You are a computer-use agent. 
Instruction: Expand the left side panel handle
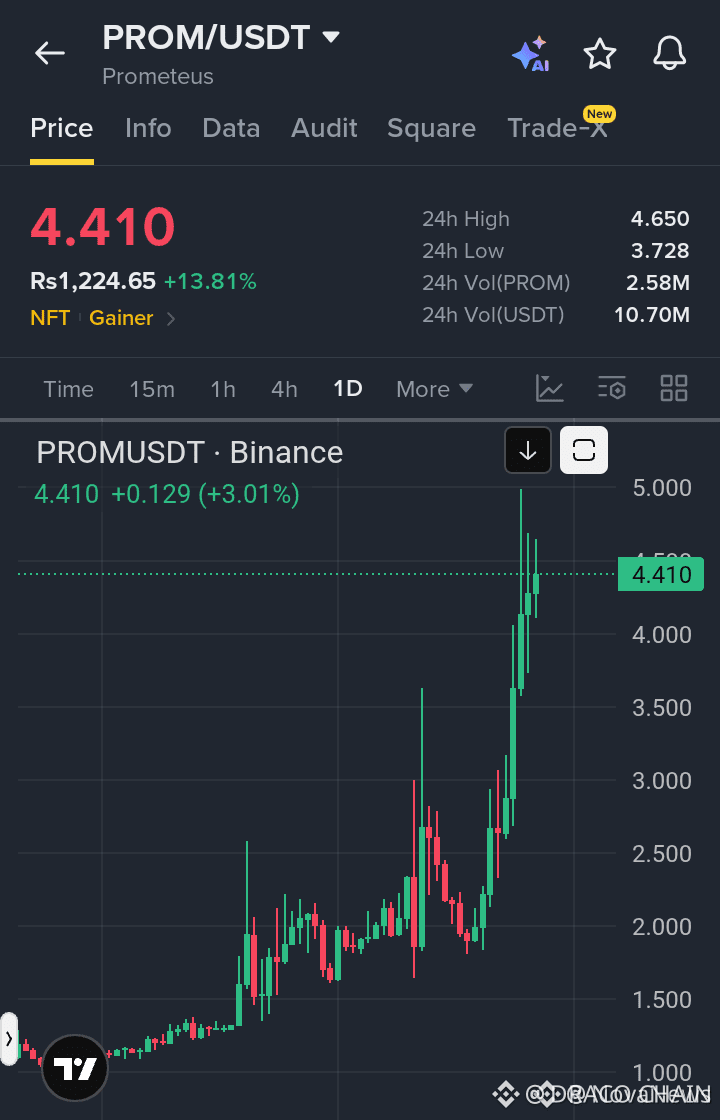click(9, 1039)
